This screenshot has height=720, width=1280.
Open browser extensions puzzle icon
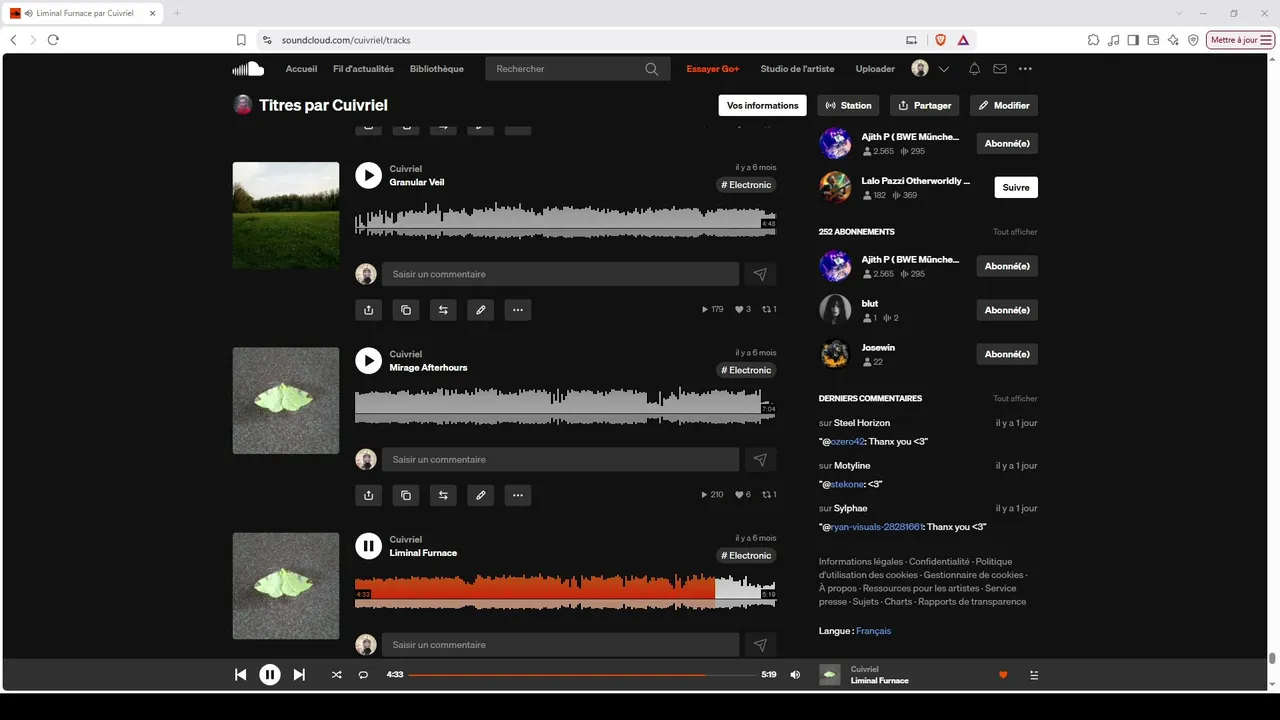(x=1094, y=40)
